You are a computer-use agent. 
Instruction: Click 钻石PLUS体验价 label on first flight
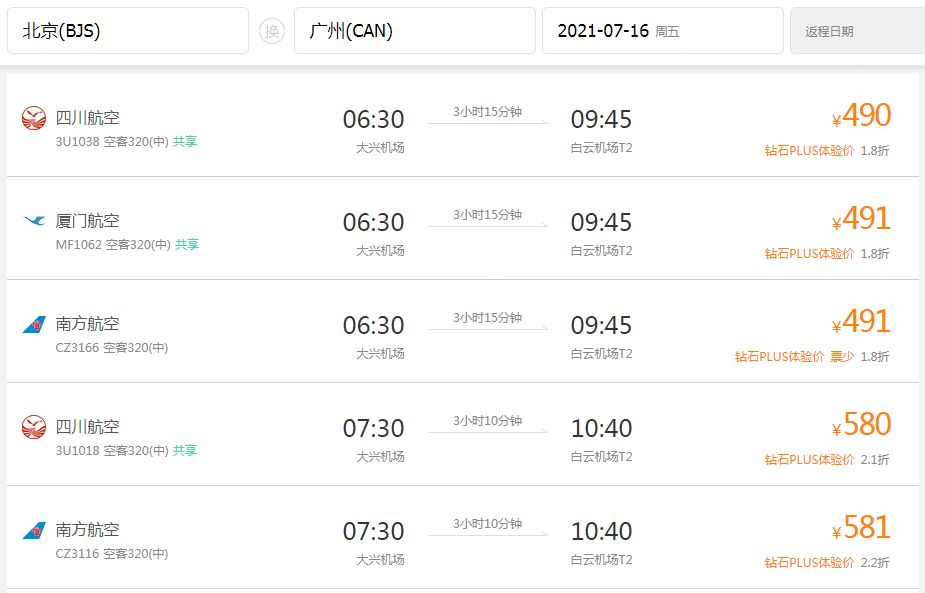click(809, 150)
